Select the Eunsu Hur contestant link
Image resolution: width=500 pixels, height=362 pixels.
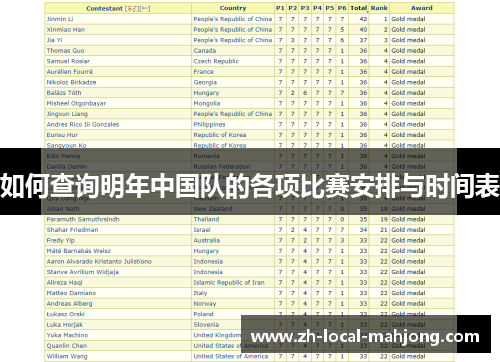(62, 135)
